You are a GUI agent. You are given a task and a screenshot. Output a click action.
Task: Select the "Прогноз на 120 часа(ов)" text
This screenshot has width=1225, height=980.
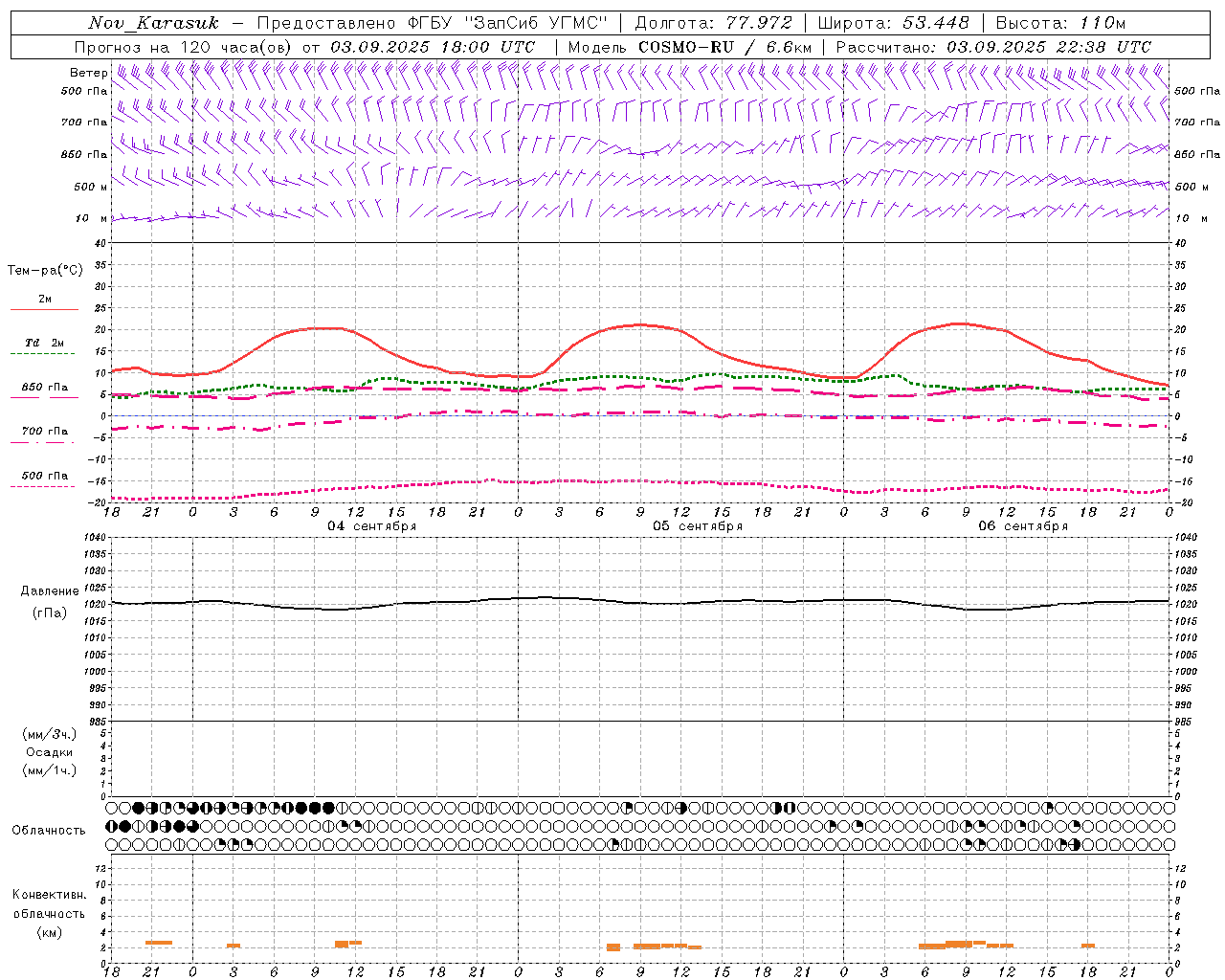[184, 47]
